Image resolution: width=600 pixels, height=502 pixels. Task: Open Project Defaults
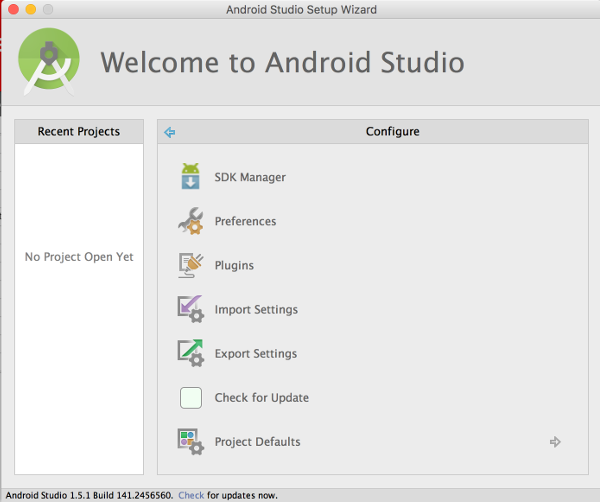click(258, 442)
